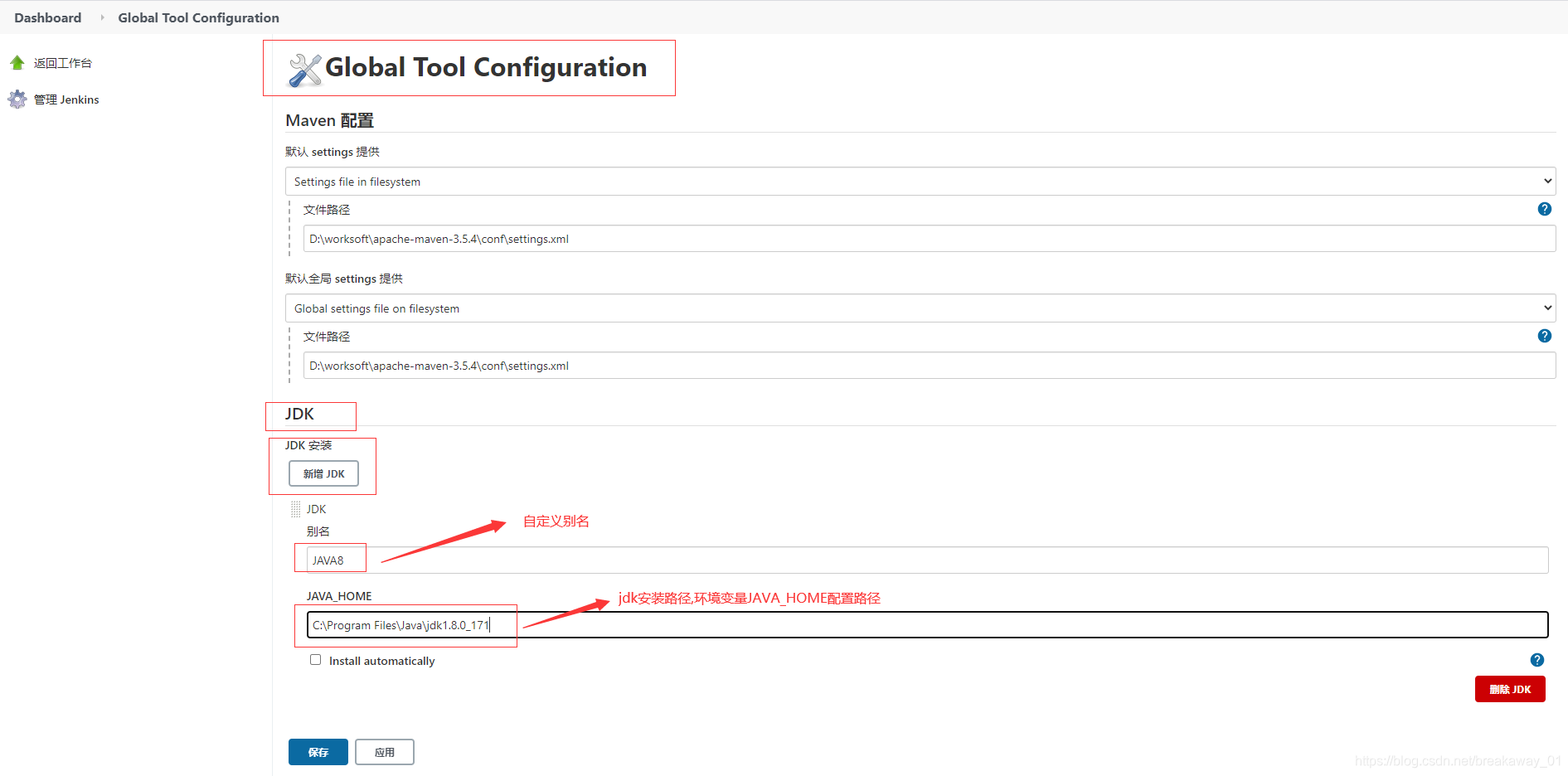Click the wrench and screwdriver tools icon
This screenshot has height=776, width=1568.
coord(304,70)
